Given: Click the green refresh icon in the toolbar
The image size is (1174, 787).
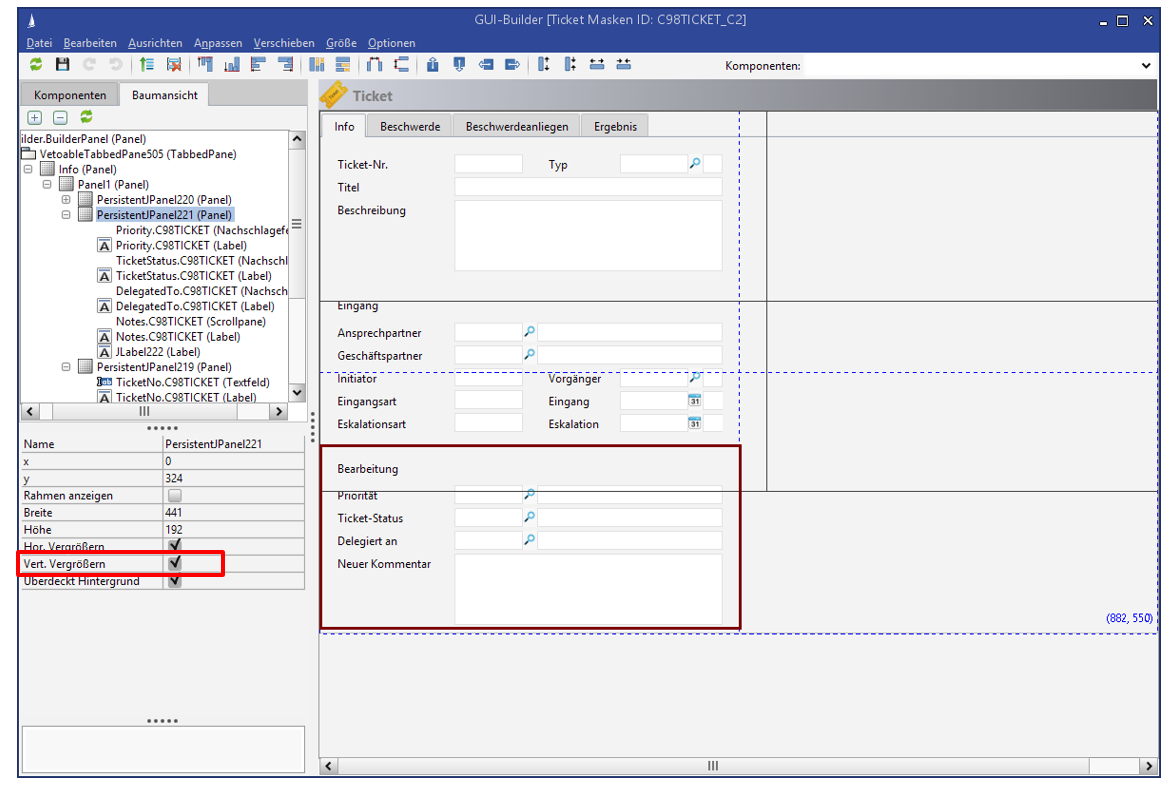Looking at the screenshot, I should pyautogui.click(x=36, y=65).
